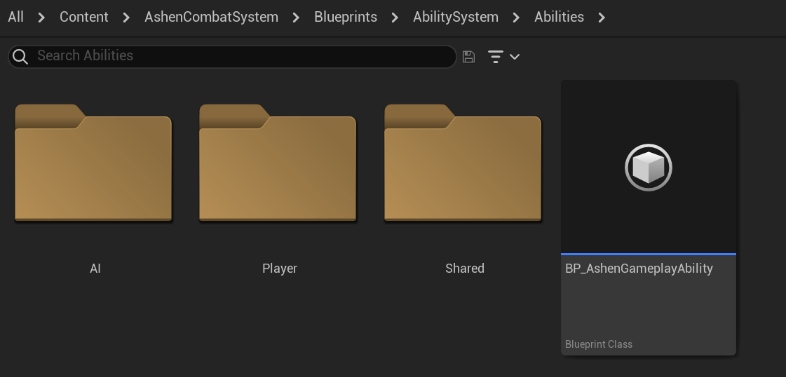
Task: Expand the chevron after AbilitySystem
Action: point(516,18)
